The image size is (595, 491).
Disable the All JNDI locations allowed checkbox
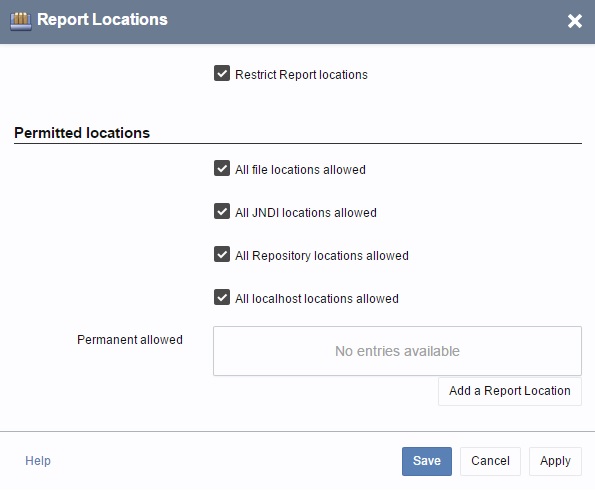222,211
